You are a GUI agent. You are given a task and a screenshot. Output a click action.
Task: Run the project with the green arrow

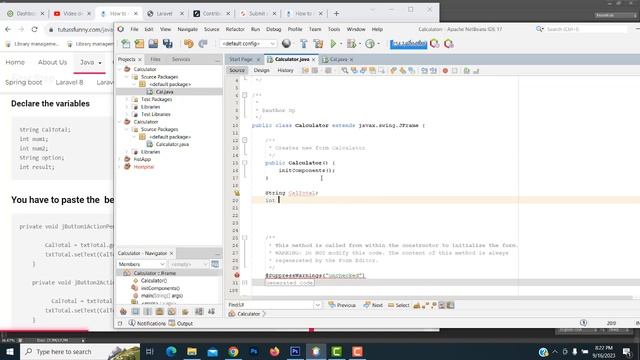(333, 44)
